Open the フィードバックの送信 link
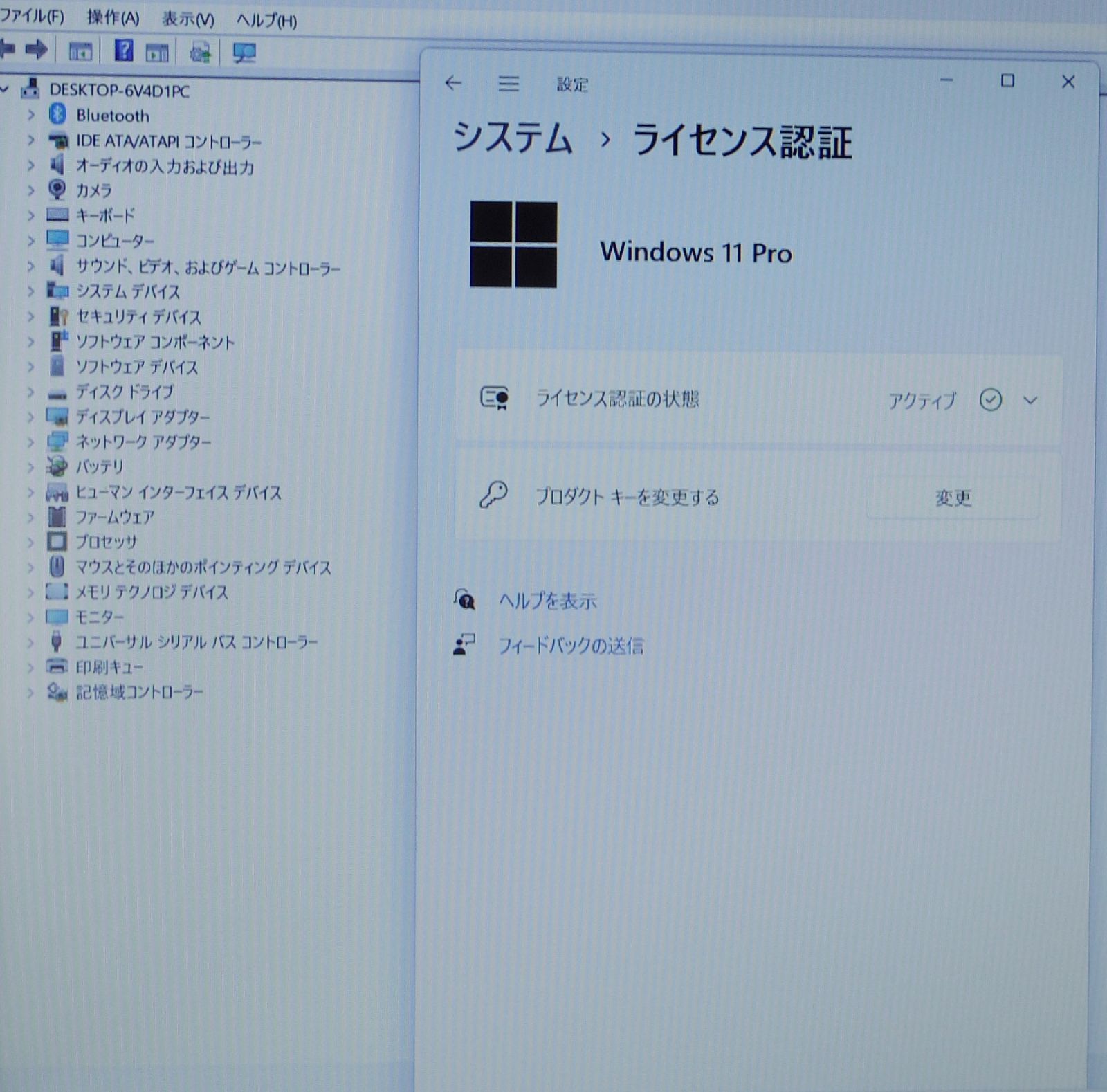The height and width of the screenshot is (1092, 1107). [x=570, y=646]
